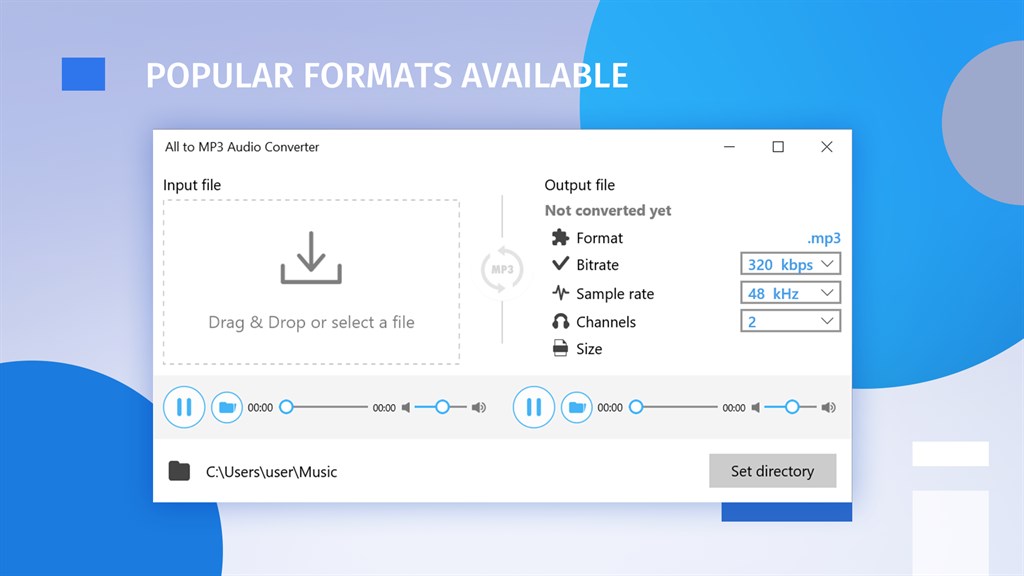Click the Output file label

tap(580, 185)
